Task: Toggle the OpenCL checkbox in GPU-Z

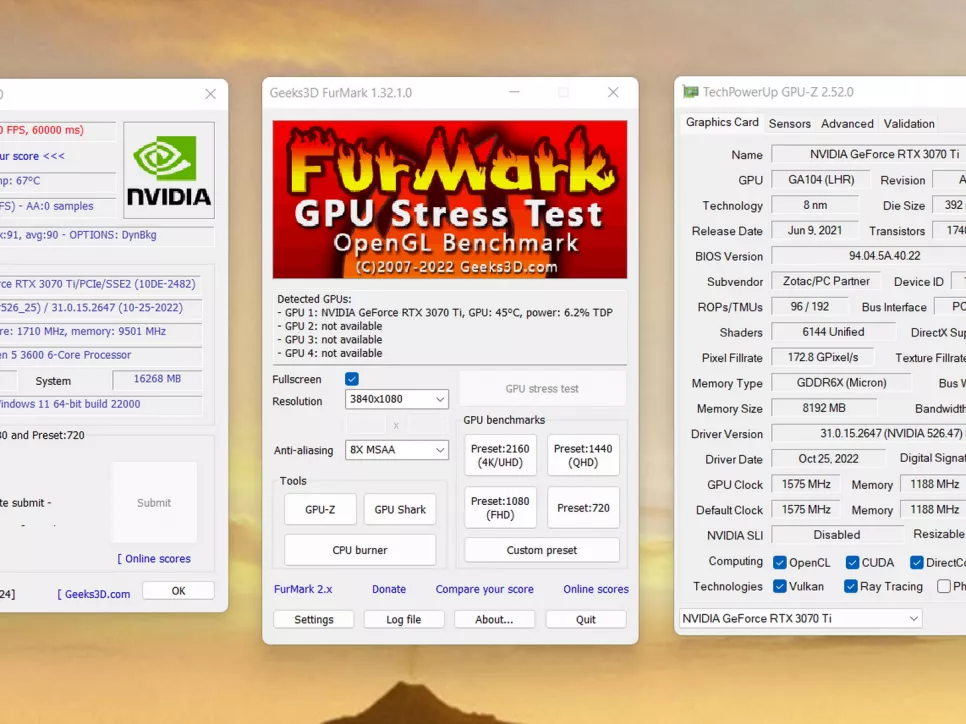Action: (x=780, y=562)
